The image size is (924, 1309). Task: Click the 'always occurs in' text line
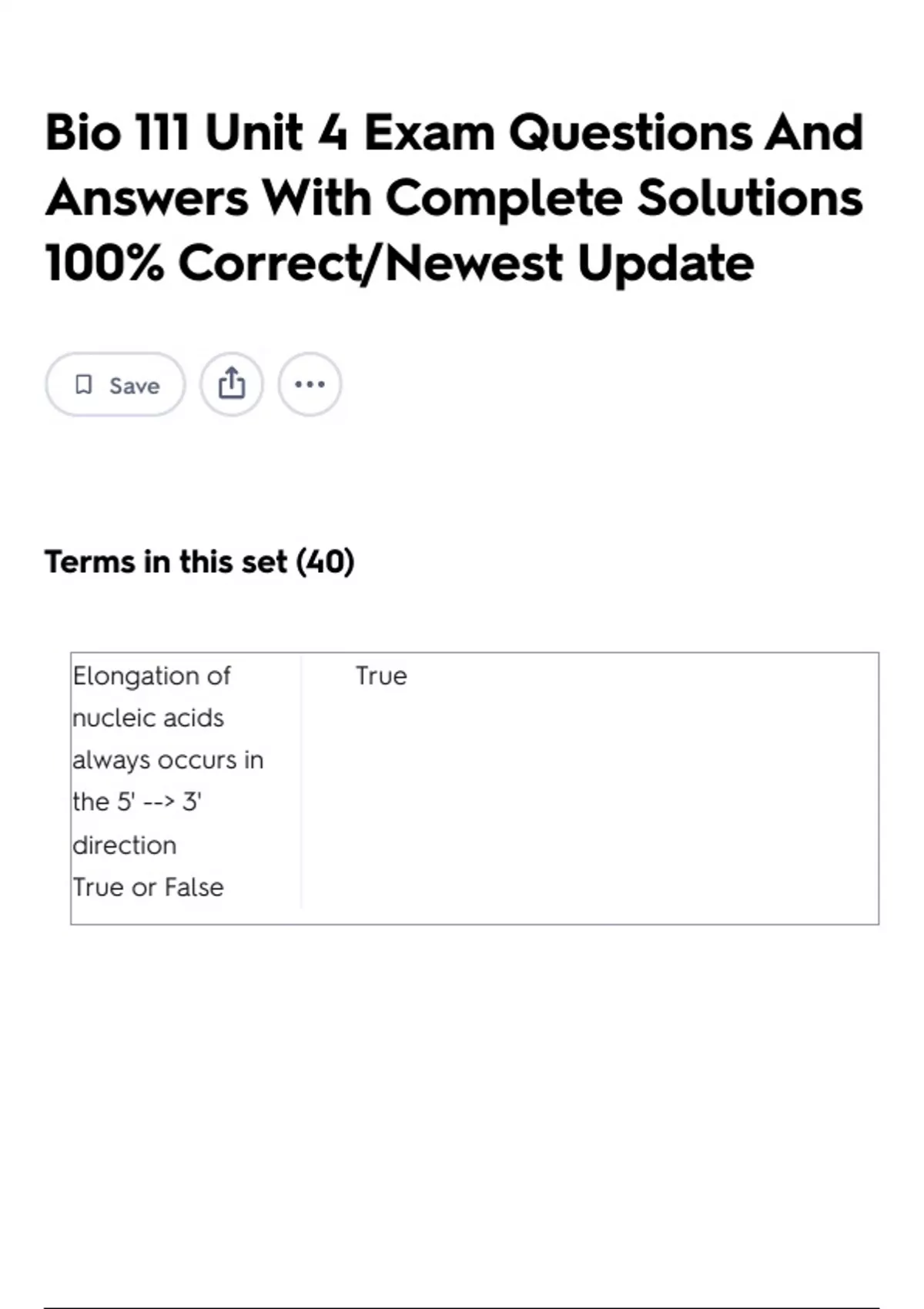168,760
